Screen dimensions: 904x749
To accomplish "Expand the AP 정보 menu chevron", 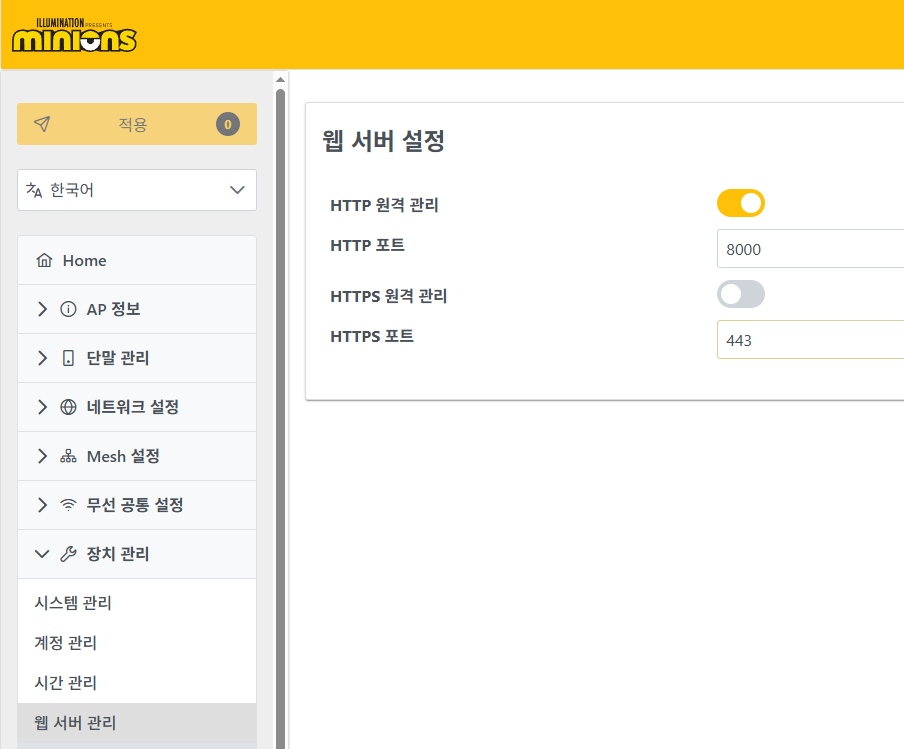I will (41, 310).
